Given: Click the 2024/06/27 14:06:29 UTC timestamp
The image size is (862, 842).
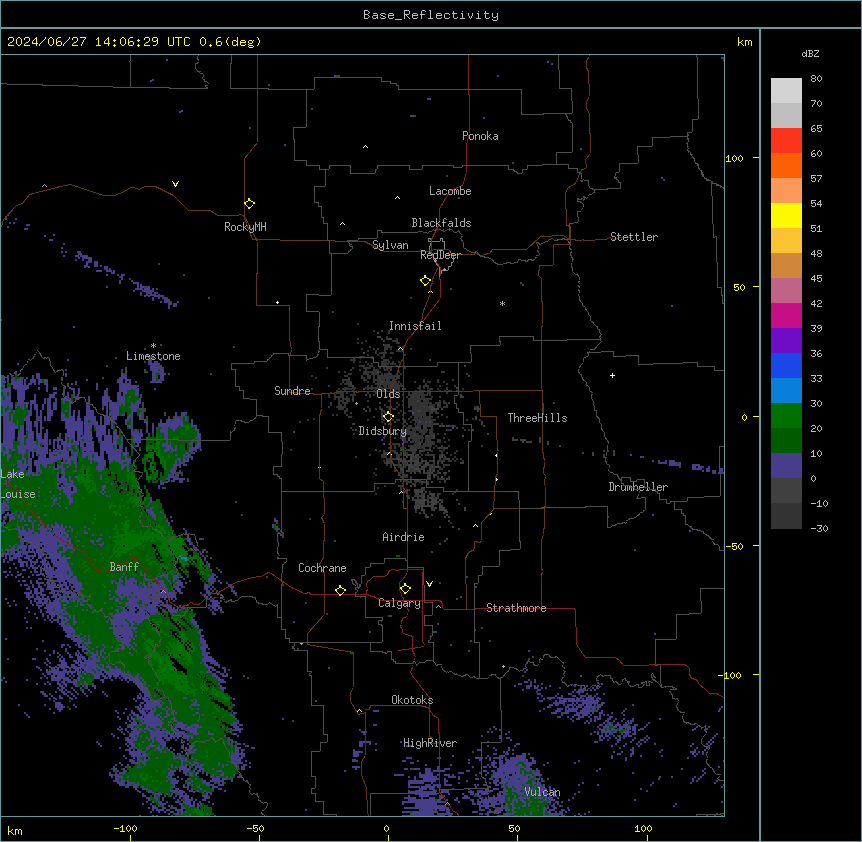Looking at the screenshot, I should (x=99, y=42).
